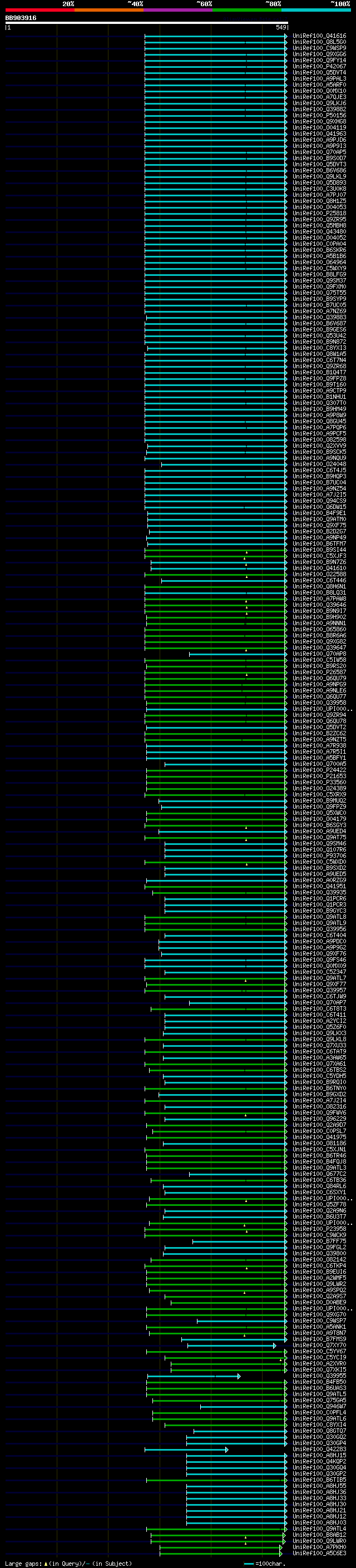
Task: Click the cyan ~100% identity legend segment
Action: coord(316,10)
